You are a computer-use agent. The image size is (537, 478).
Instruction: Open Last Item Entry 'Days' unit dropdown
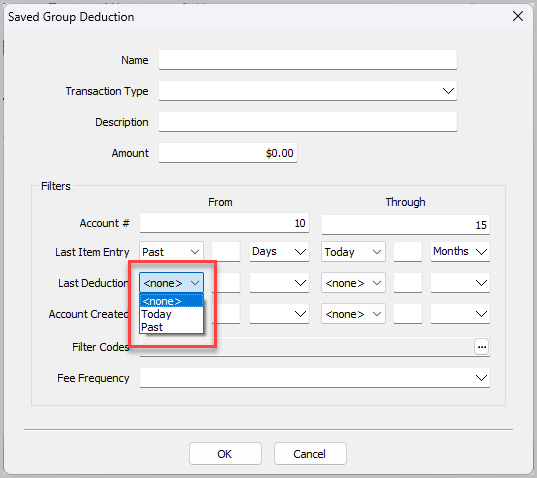pos(279,252)
